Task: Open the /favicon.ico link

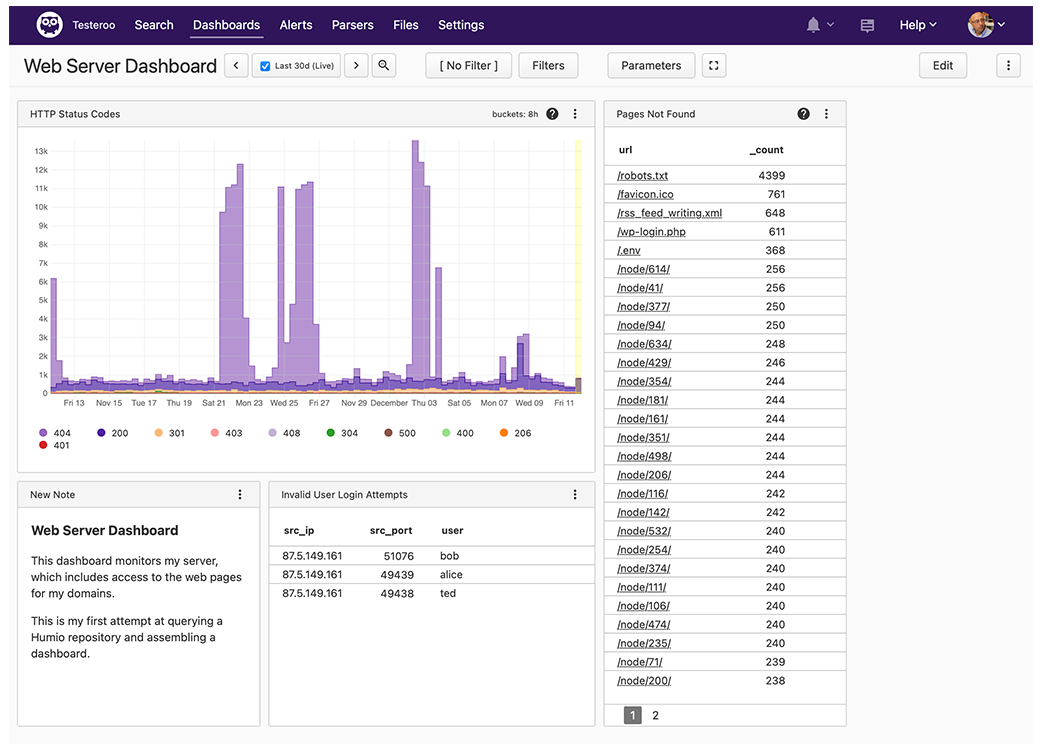Action: coord(645,194)
